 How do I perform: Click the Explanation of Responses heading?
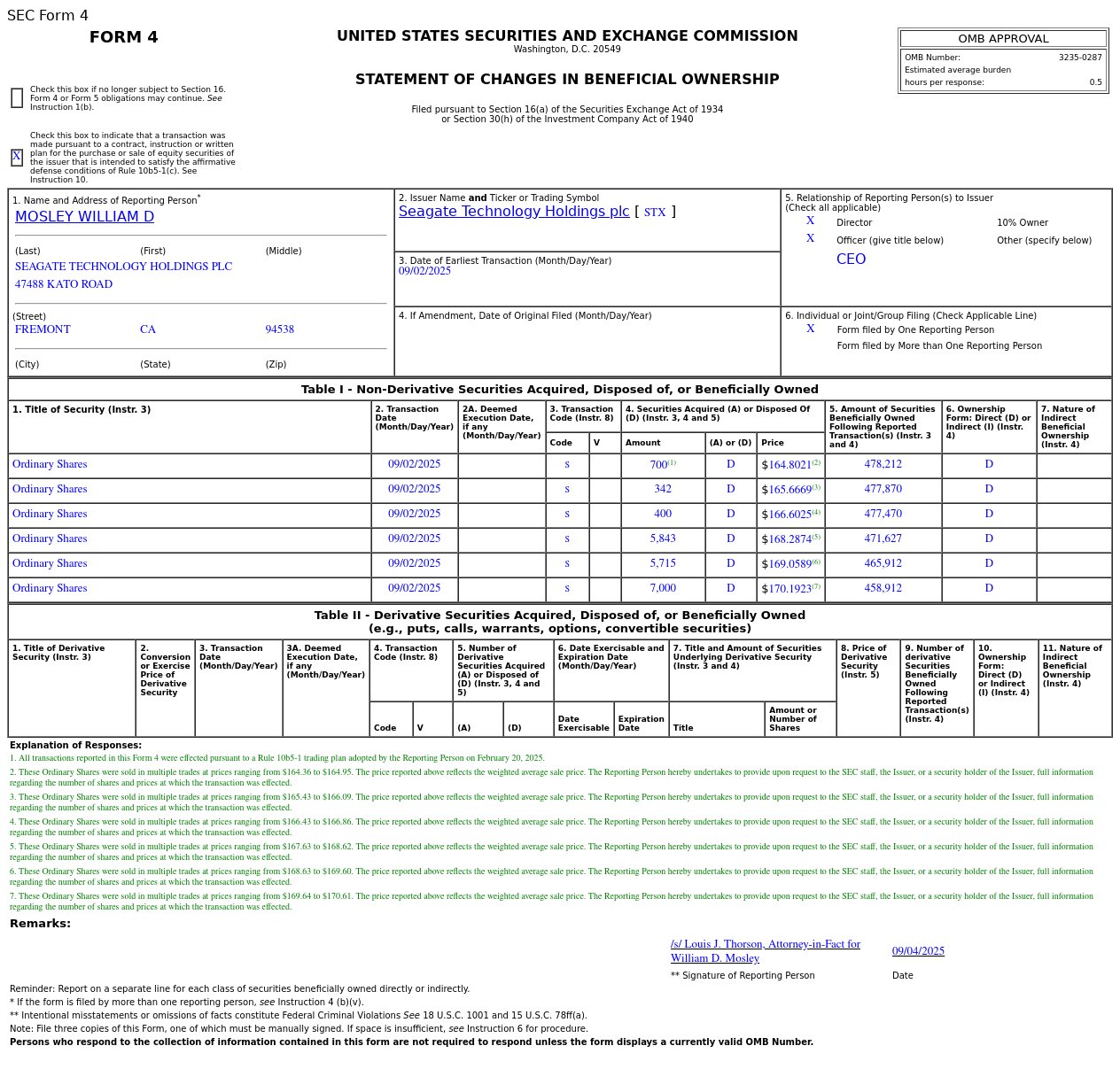(x=75, y=746)
